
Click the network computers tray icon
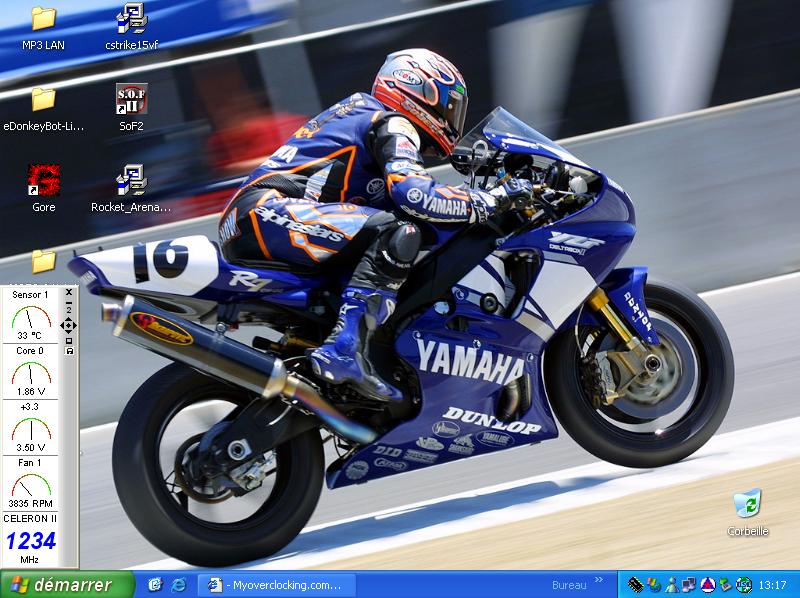[689, 585]
